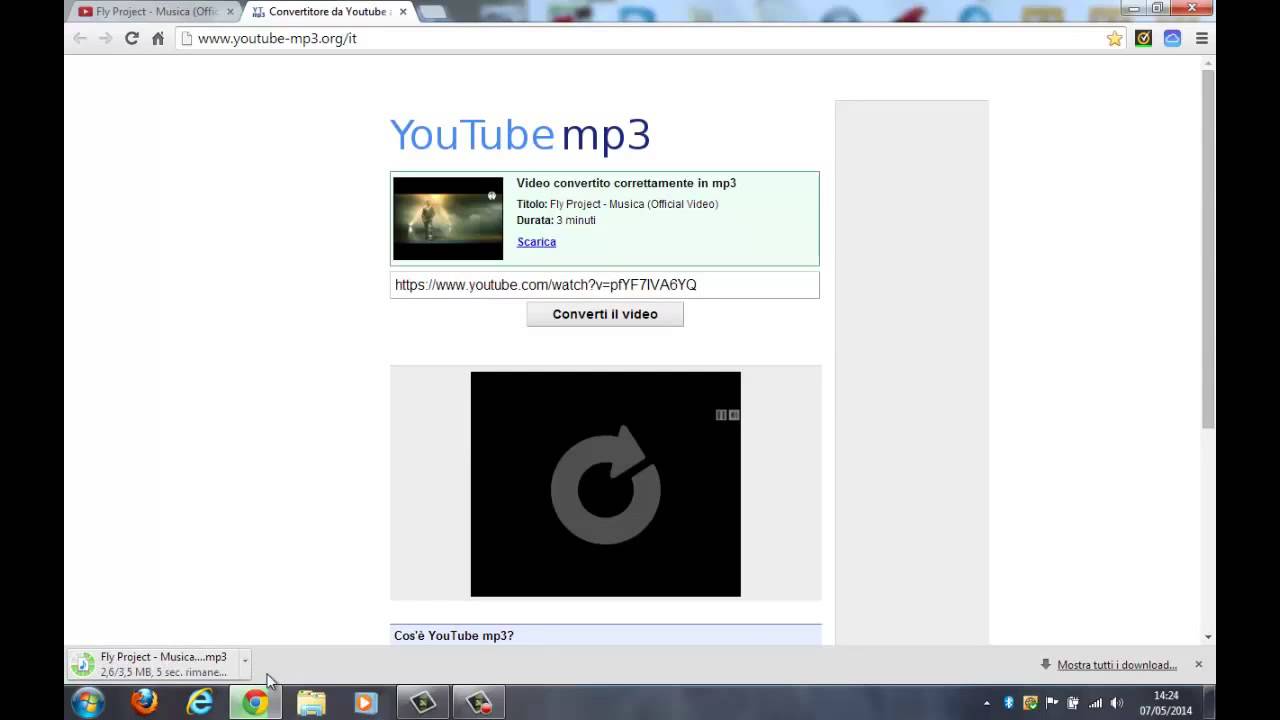Click the battery power tray icon
1280x720 pixels.
(1073, 703)
